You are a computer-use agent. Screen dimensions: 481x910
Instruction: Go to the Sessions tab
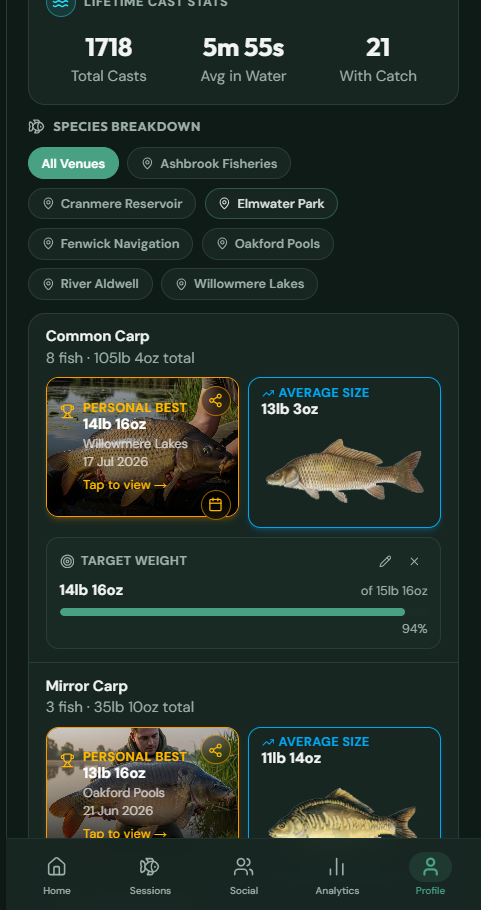[x=150, y=875]
